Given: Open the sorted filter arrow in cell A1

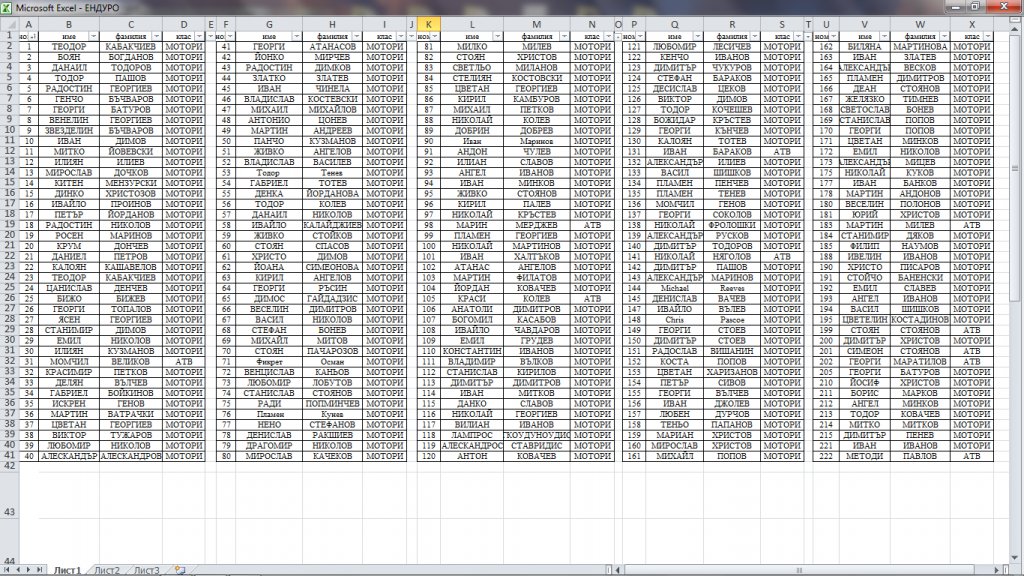Looking at the screenshot, I should [x=33, y=37].
